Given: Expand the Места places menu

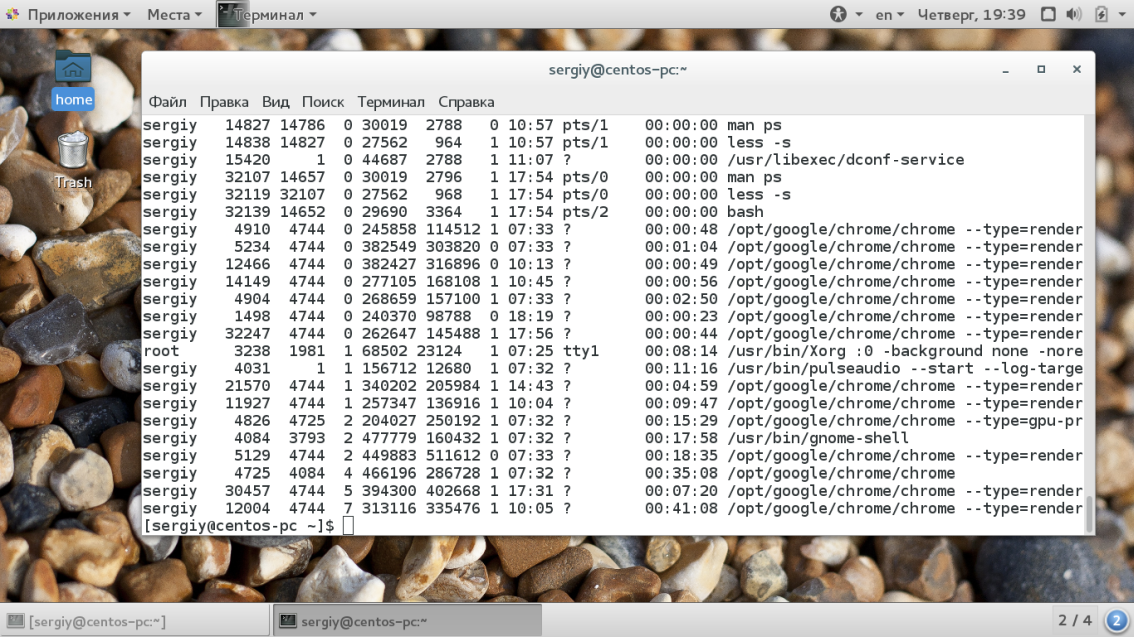Looking at the screenshot, I should (x=174, y=14).
